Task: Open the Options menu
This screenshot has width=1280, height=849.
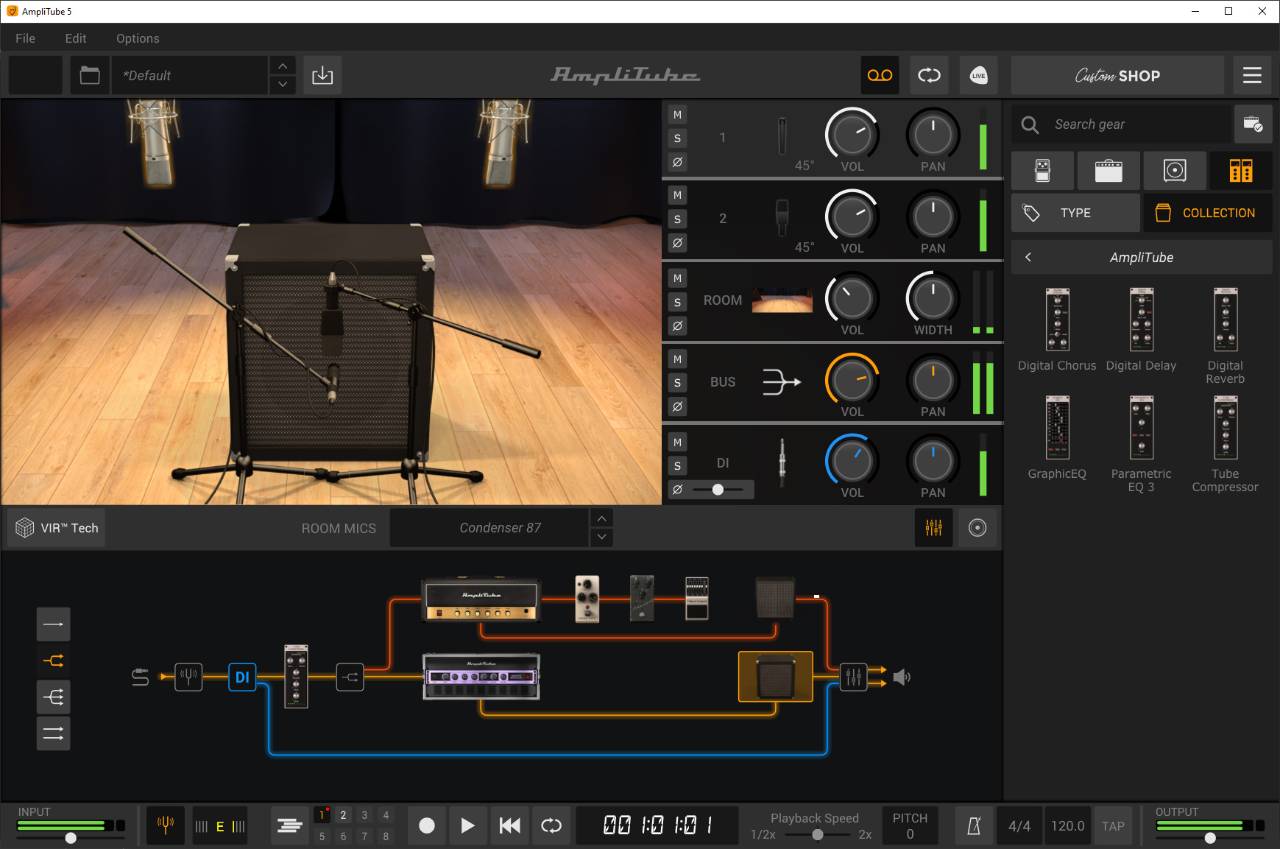Action: [x=138, y=38]
